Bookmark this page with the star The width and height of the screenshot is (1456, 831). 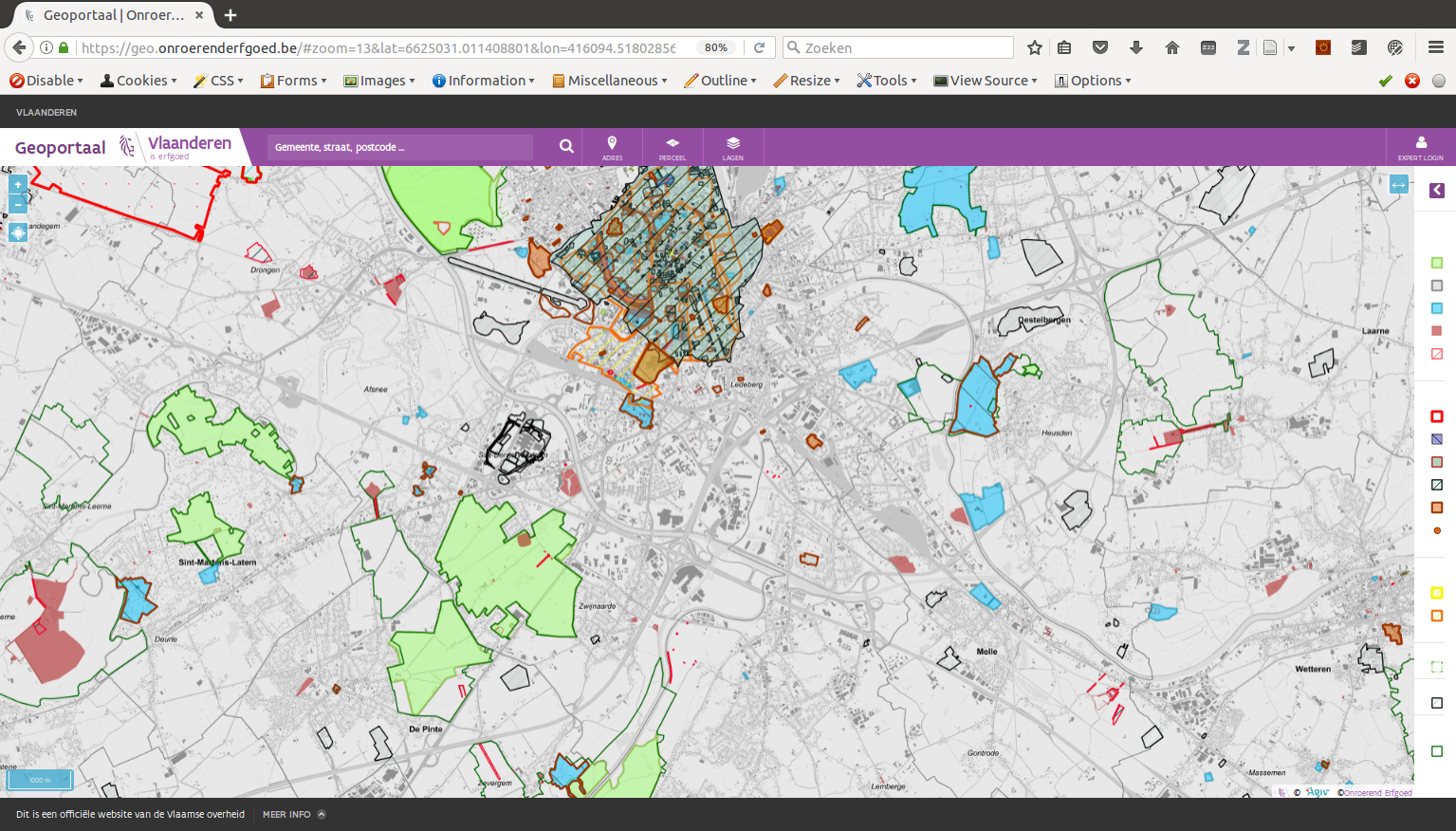pos(1035,47)
